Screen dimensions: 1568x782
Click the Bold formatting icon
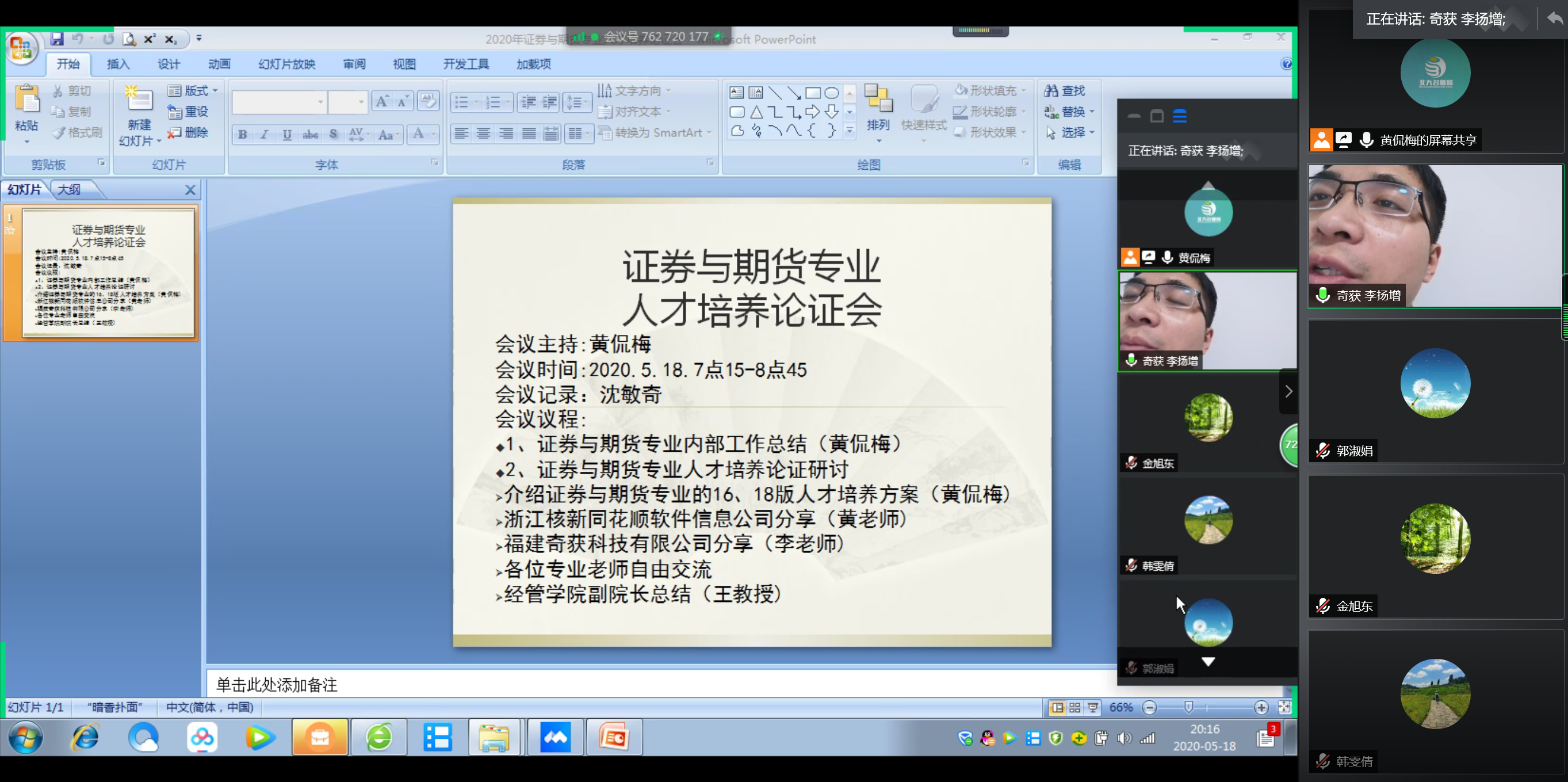click(x=242, y=134)
